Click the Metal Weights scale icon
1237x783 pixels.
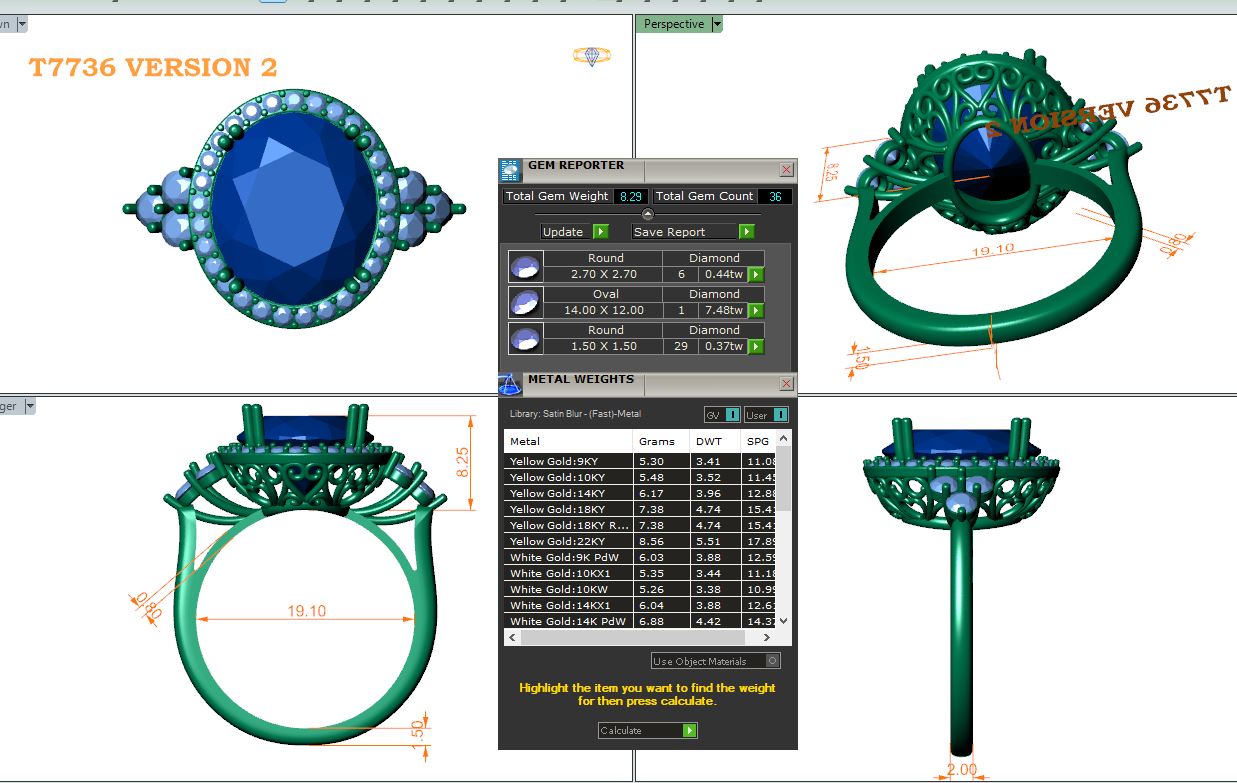click(510, 383)
